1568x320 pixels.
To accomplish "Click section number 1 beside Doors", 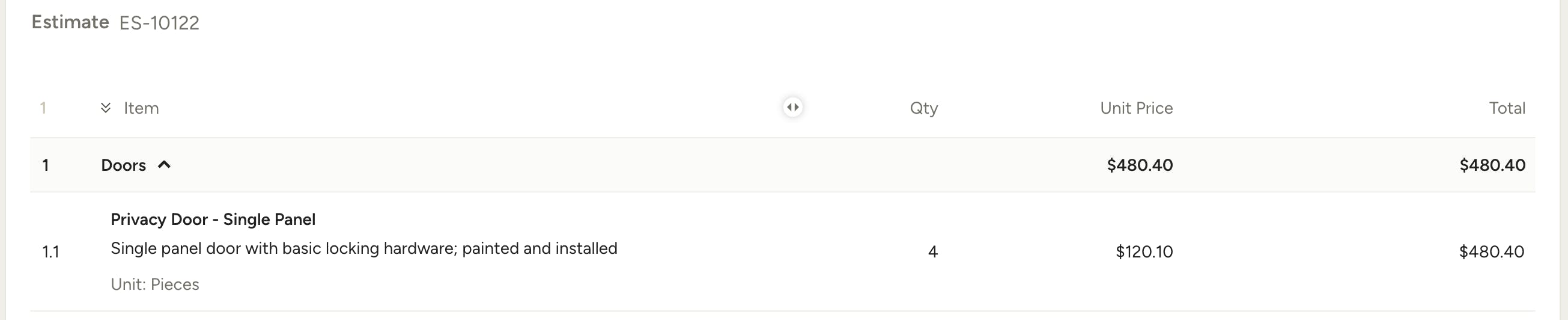I will (46, 165).
